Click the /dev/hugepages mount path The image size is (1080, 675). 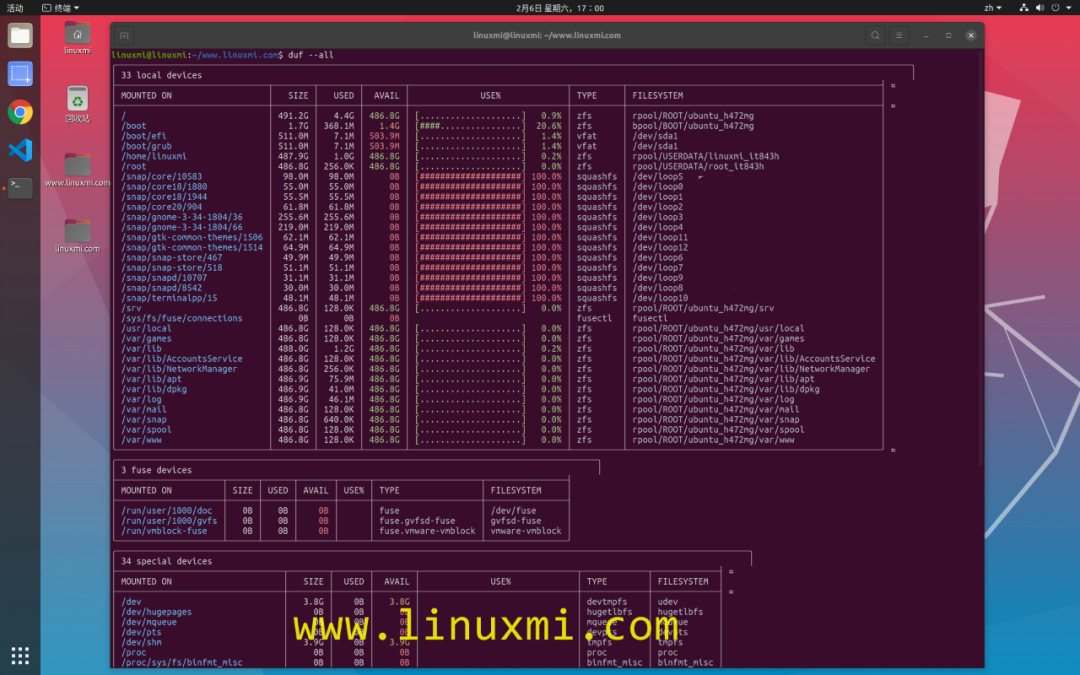coord(156,612)
